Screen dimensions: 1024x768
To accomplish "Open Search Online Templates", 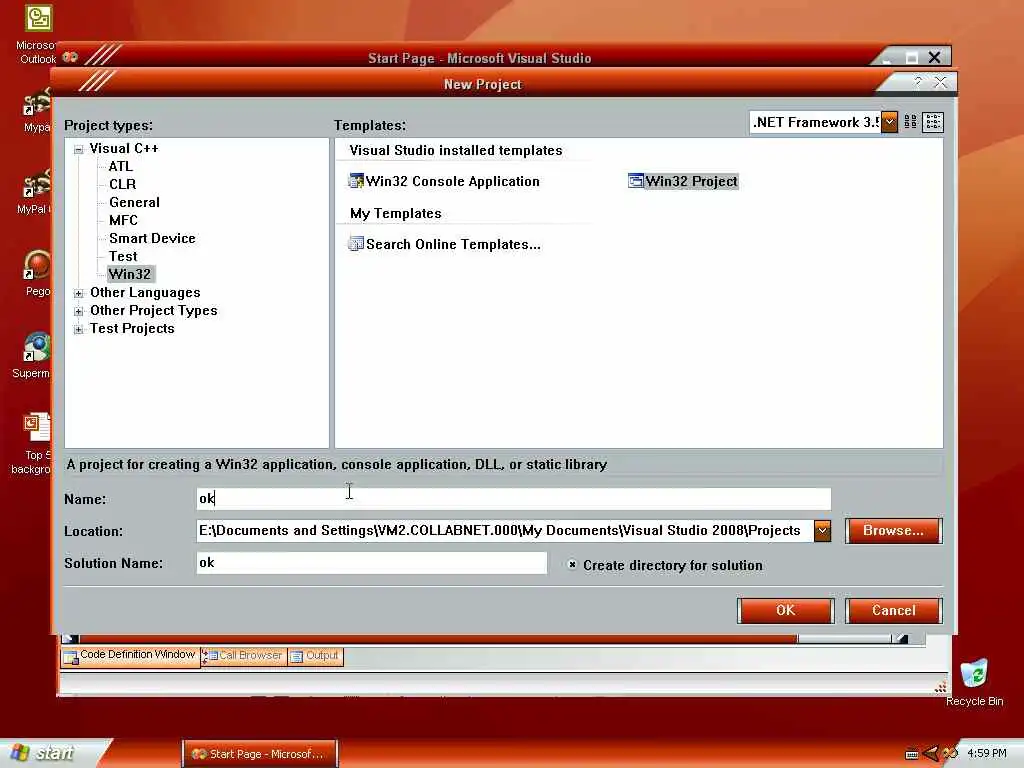I will tap(445, 244).
